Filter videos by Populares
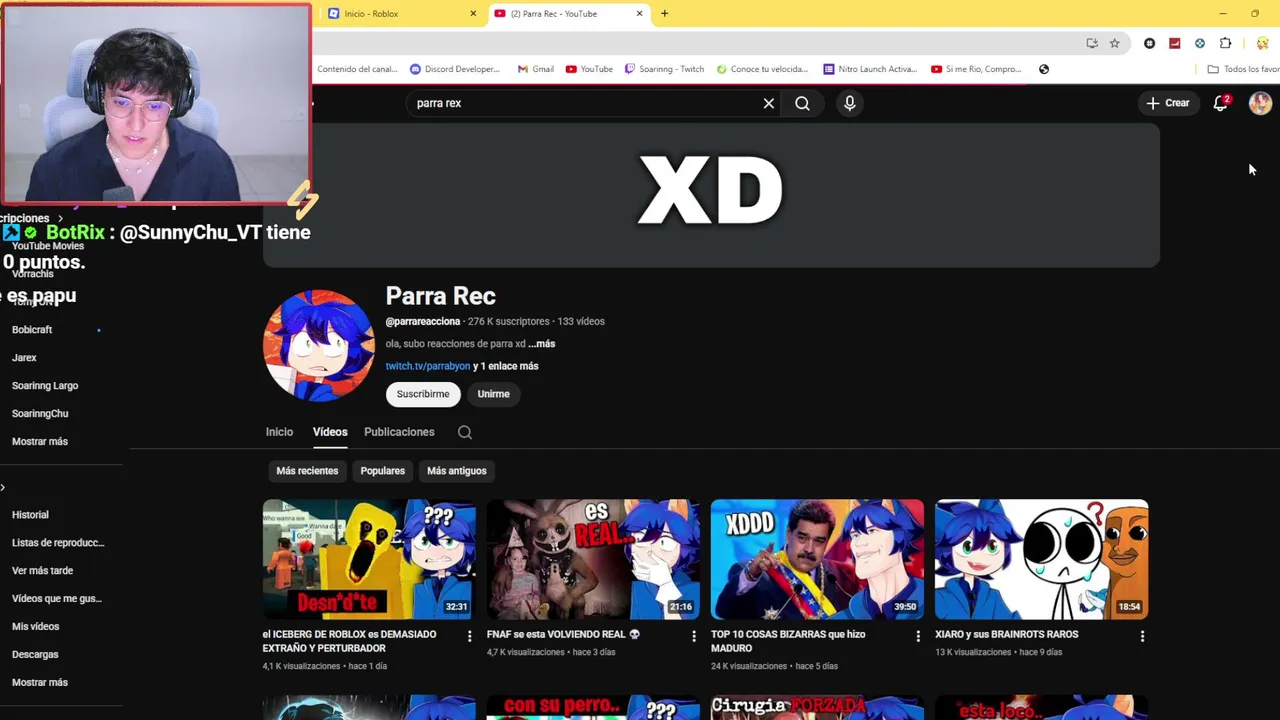 (383, 471)
